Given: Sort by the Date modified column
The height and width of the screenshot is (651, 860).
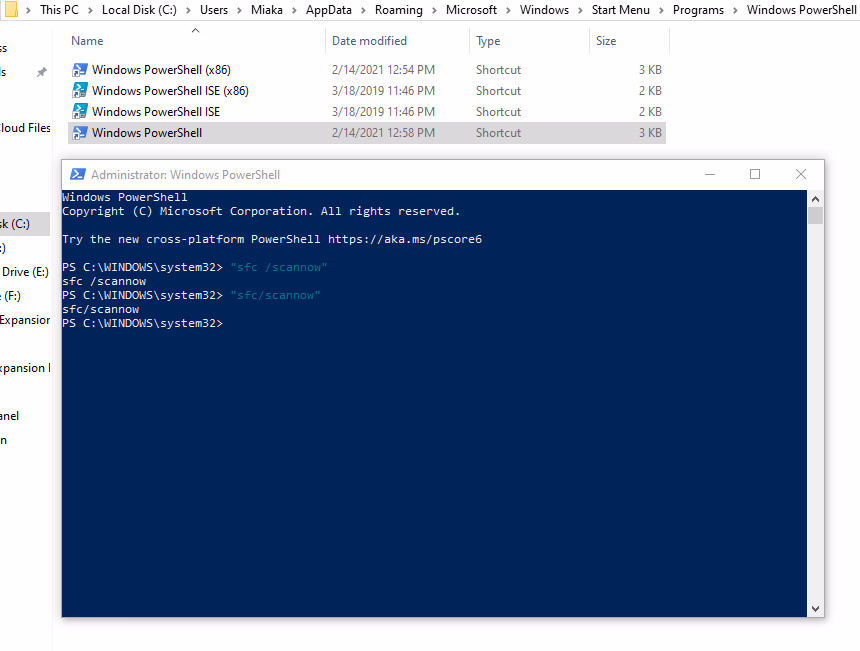Looking at the screenshot, I should click(369, 41).
